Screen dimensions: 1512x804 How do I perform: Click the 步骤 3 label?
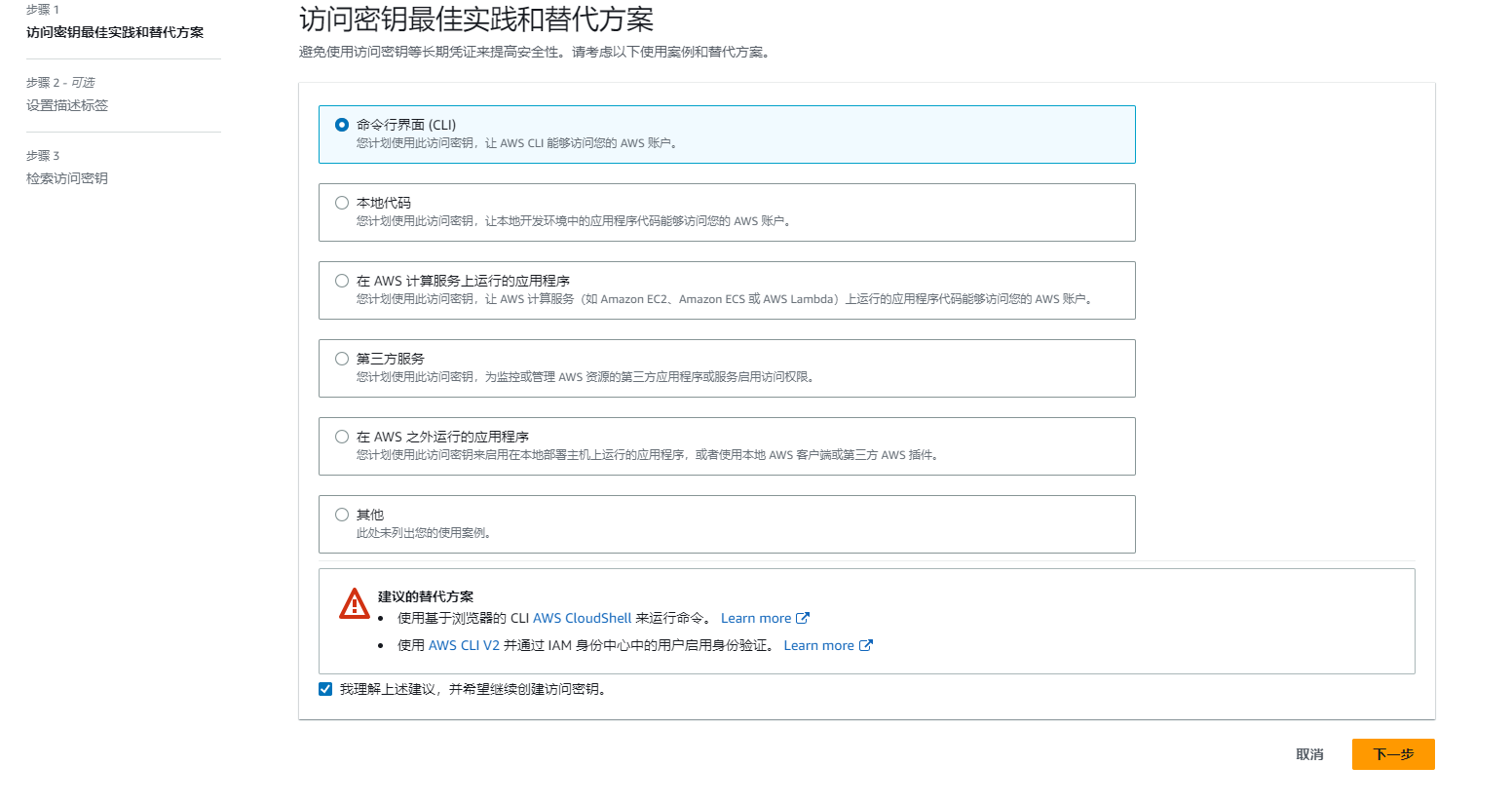(x=43, y=156)
